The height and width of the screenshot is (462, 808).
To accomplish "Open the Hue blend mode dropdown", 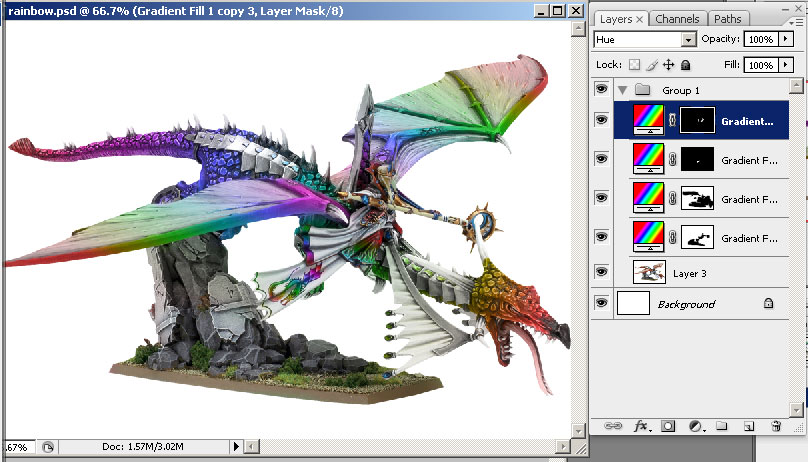I will click(x=688, y=40).
